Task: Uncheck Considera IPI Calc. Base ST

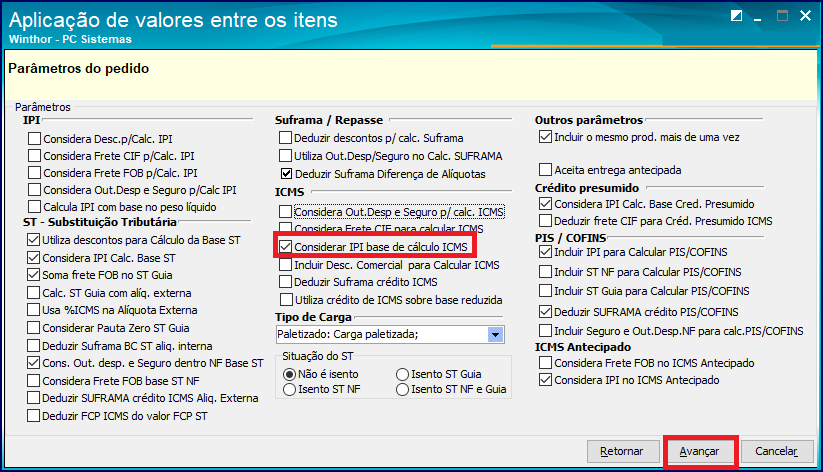Action: (x=34, y=258)
